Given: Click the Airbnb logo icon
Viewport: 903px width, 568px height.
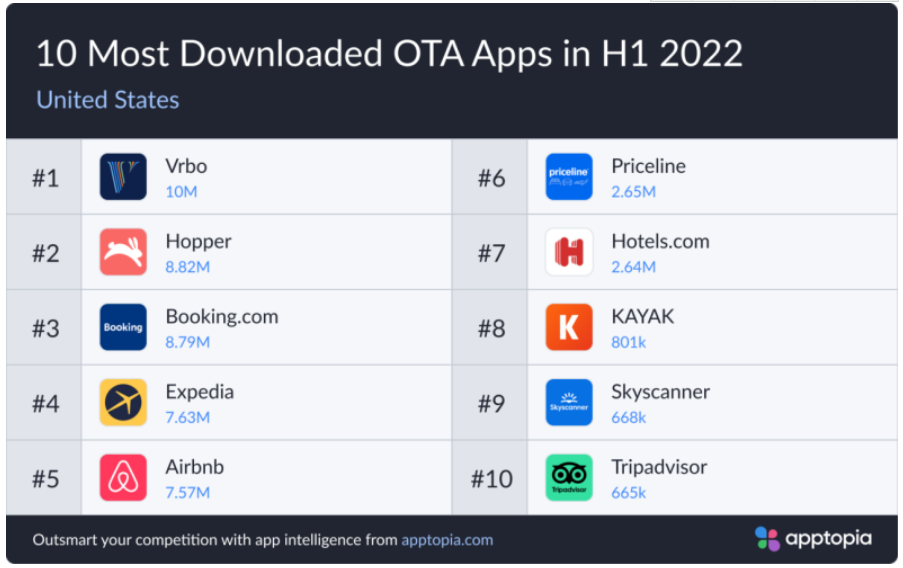Looking at the screenshot, I should [x=123, y=477].
